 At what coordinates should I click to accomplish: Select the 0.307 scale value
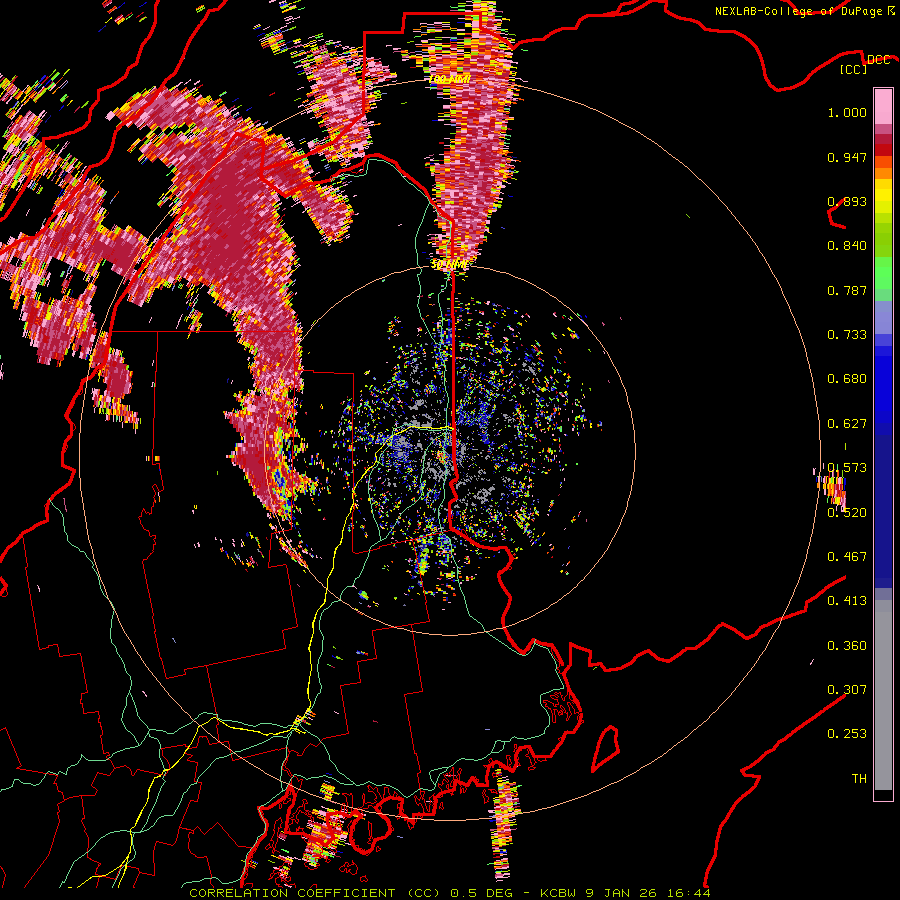847,689
